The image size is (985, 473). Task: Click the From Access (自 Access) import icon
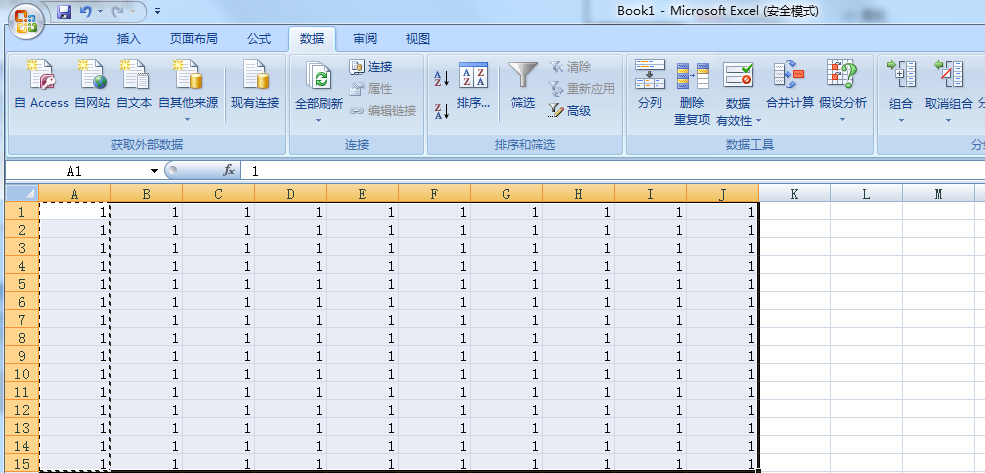tap(41, 77)
